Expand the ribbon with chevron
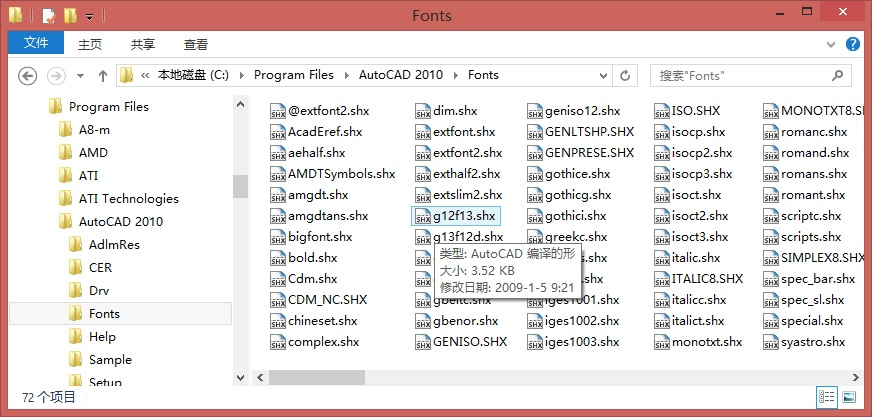 pos(831,44)
